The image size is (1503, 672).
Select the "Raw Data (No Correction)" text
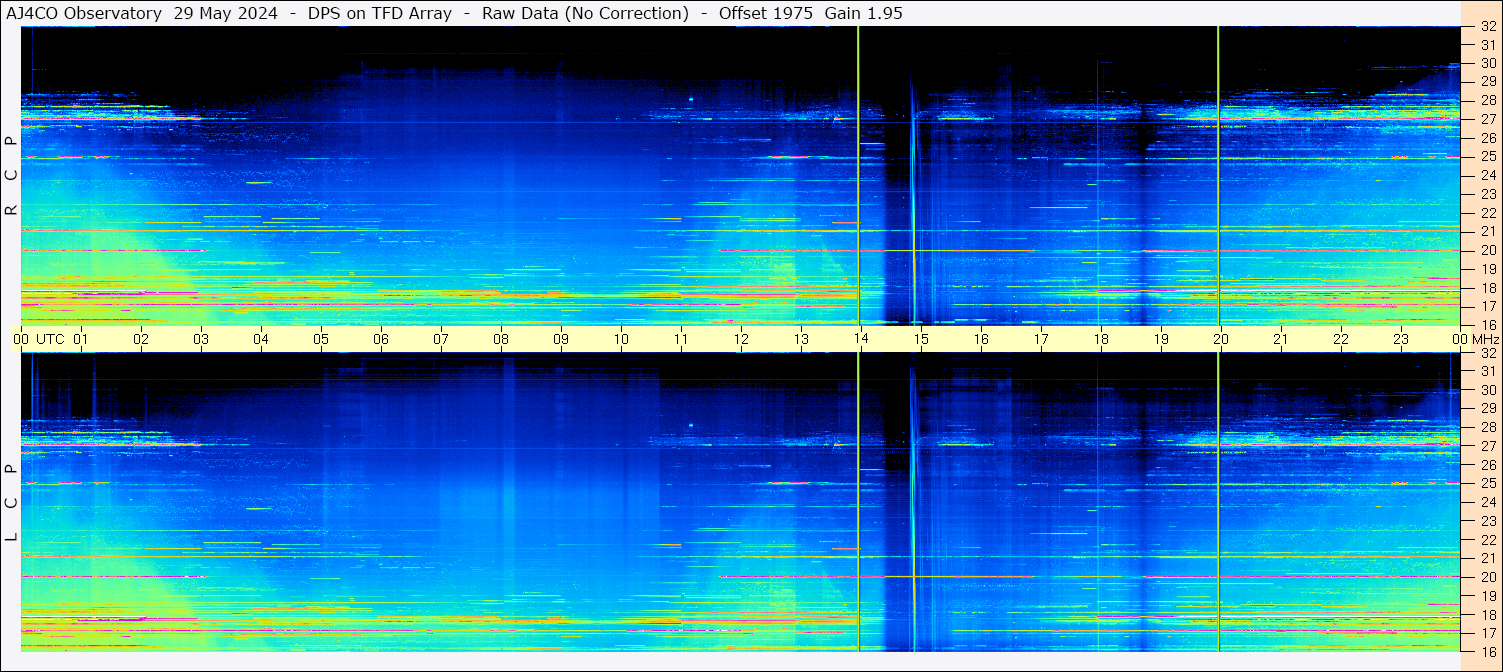[585, 13]
